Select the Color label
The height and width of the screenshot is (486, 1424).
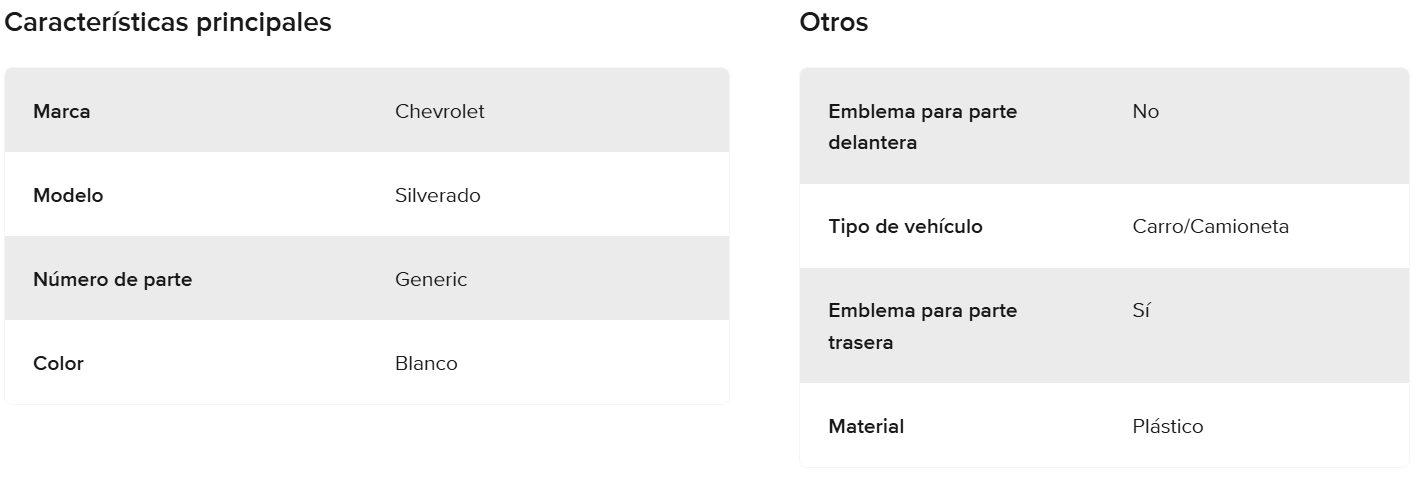(58, 363)
